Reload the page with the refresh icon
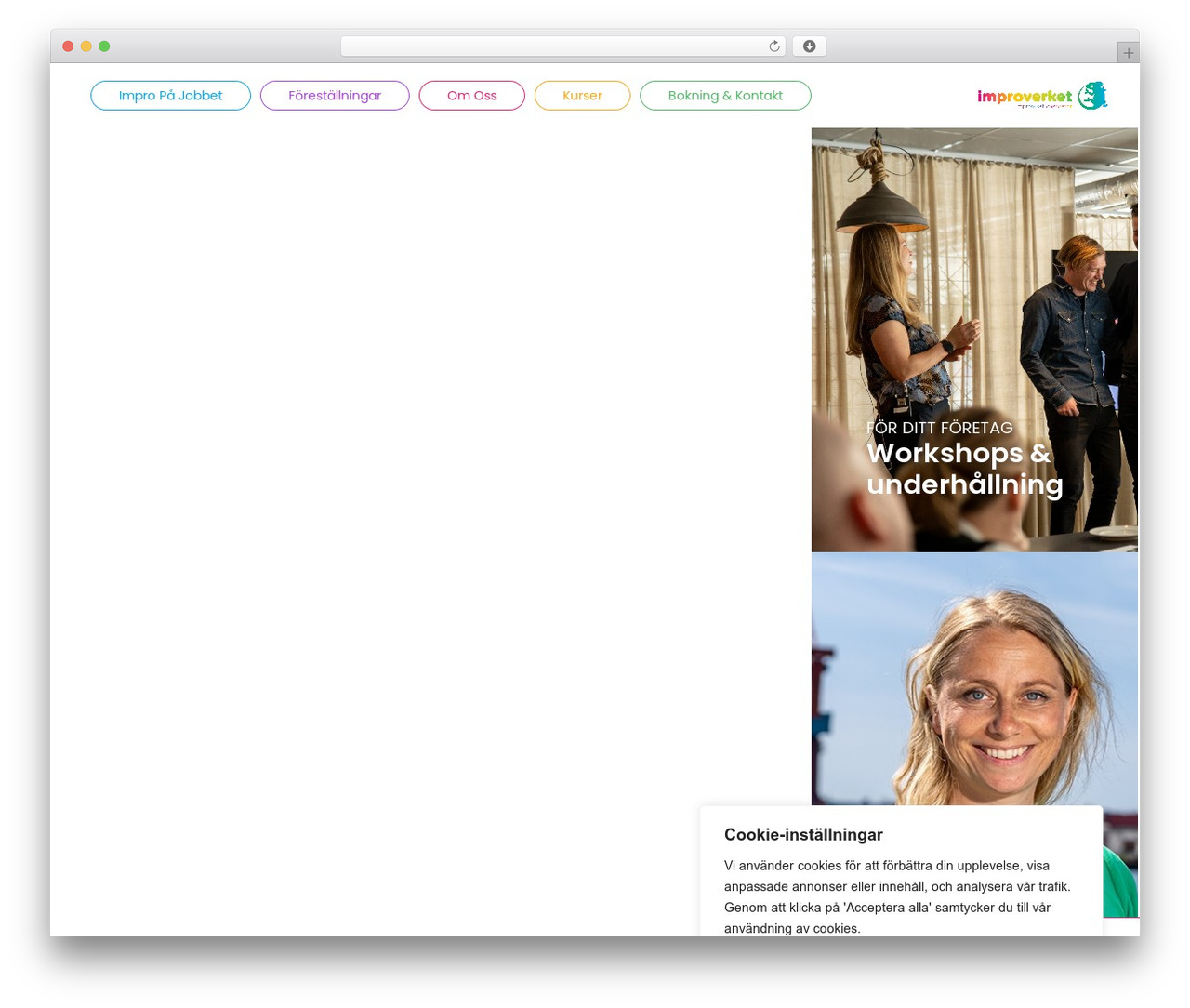Viewport: 1190px width, 1008px height. [x=773, y=46]
